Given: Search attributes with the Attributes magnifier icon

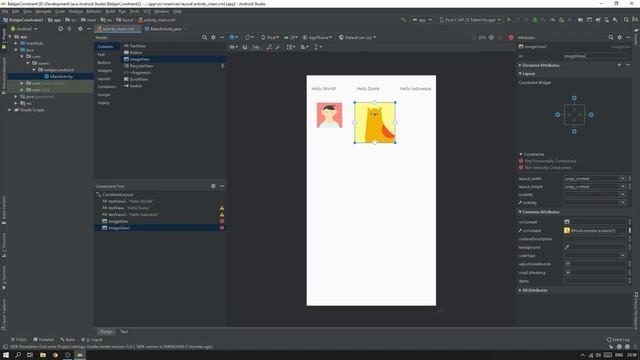Looking at the screenshot, I should [611, 38].
